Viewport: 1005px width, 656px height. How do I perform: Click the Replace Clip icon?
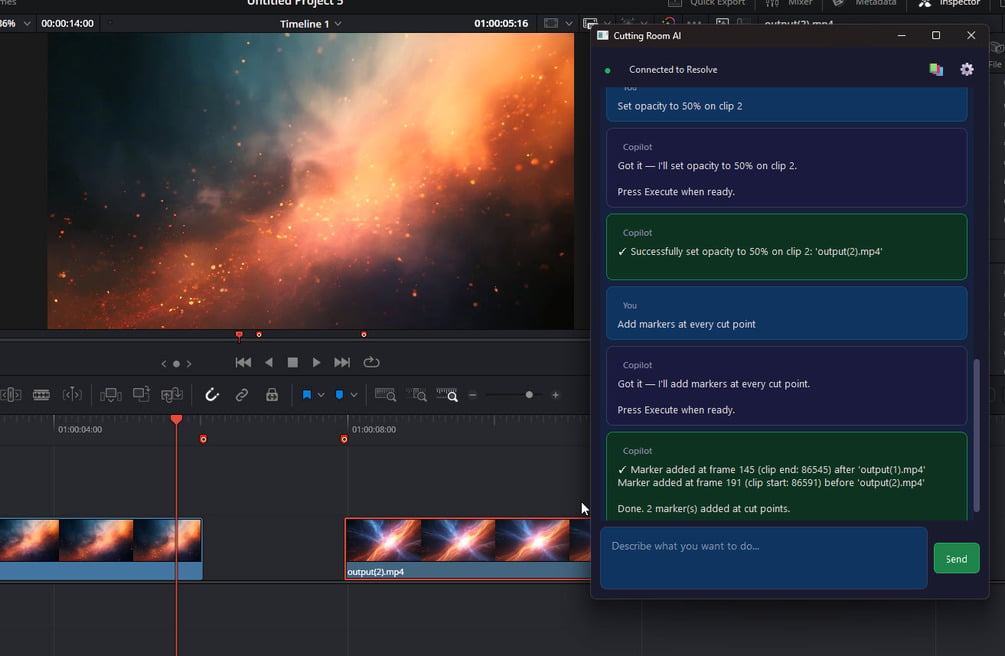pos(172,395)
